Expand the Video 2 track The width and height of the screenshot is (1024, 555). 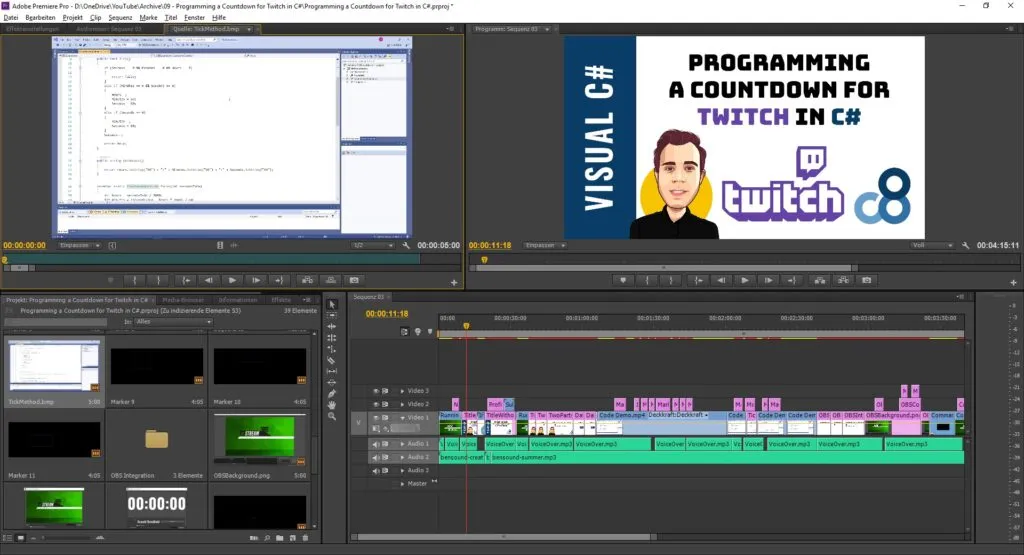[x=402, y=404]
